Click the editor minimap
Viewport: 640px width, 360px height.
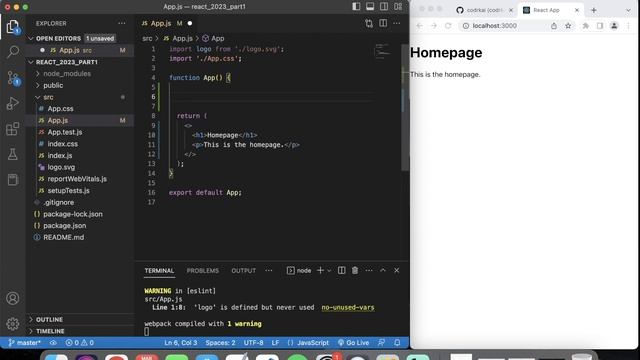[382, 52]
